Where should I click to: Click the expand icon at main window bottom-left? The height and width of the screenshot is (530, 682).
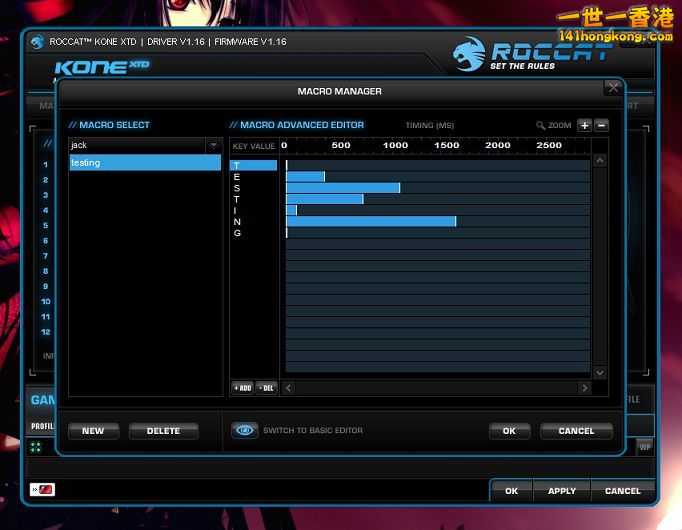pyautogui.click(x=42, y=490)
